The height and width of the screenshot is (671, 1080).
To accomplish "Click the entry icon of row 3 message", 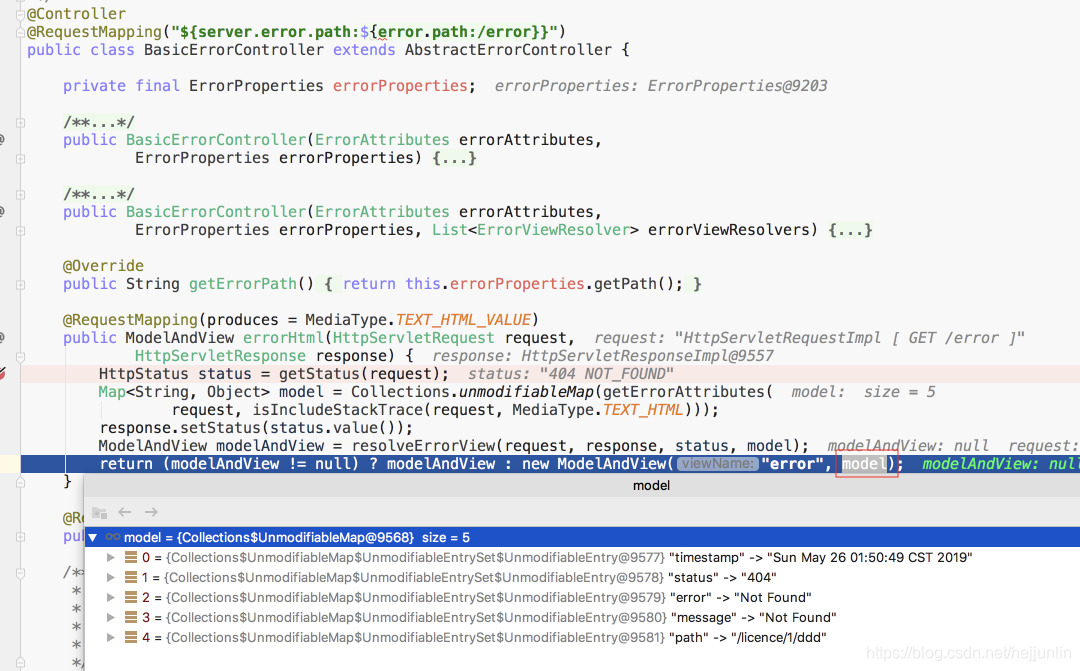I will [x=131, y=617].
